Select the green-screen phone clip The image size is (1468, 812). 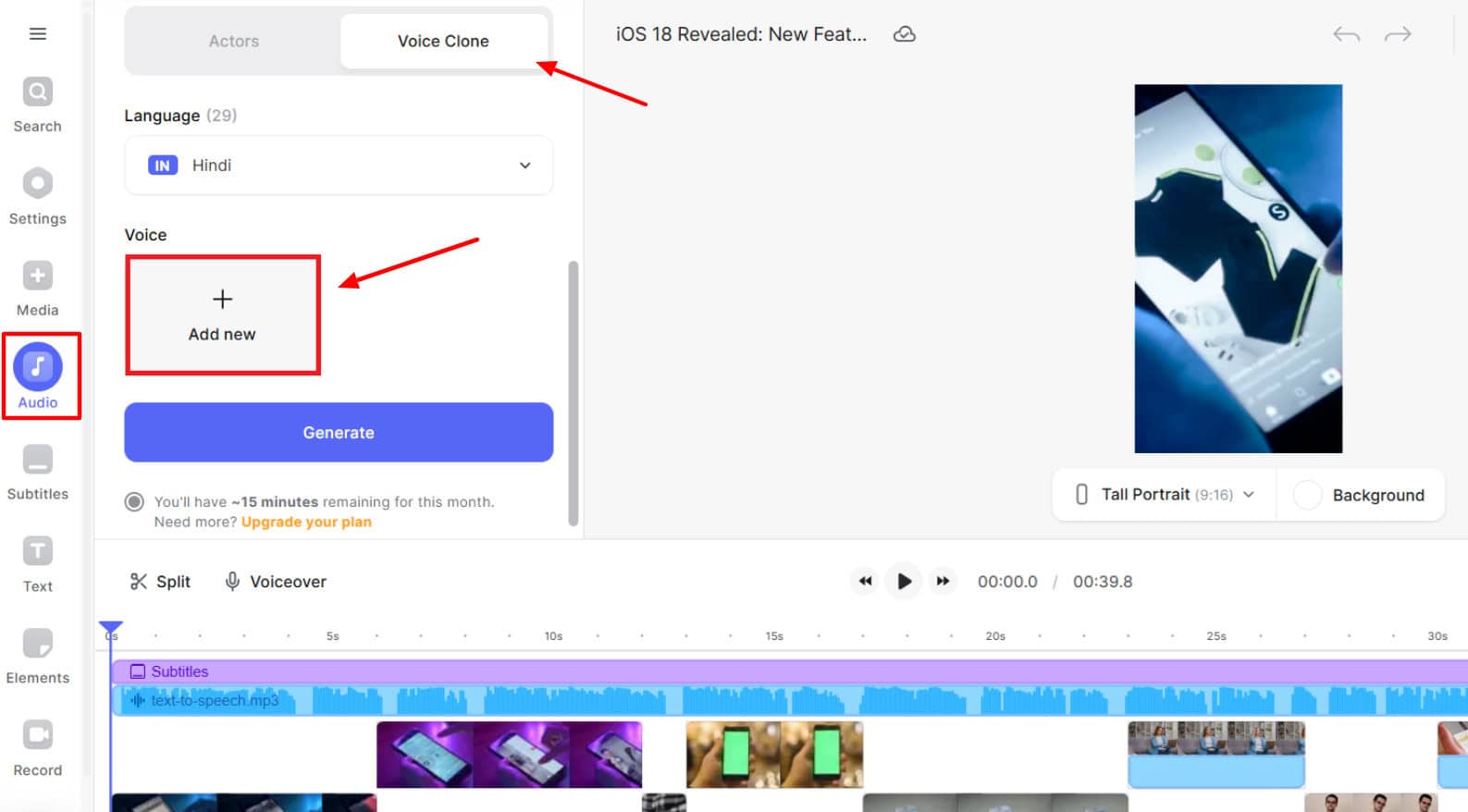pos(775,755)
